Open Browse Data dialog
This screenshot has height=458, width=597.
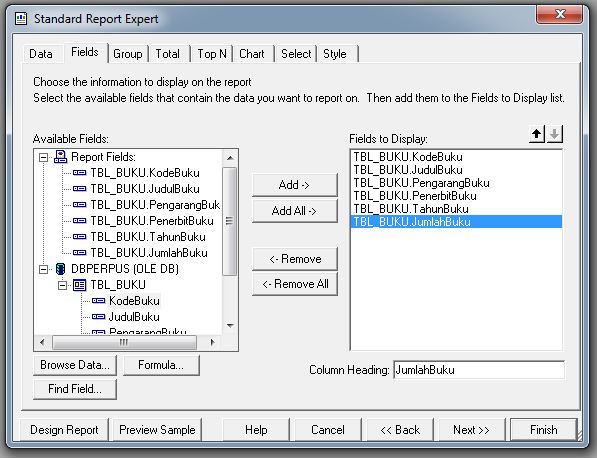click(x=75, y=365)
